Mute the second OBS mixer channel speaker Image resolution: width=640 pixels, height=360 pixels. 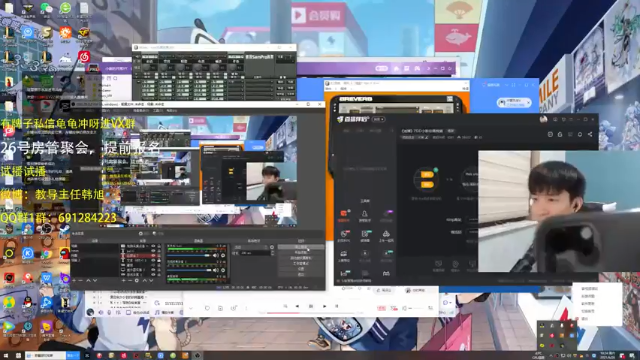coord(215,270)
